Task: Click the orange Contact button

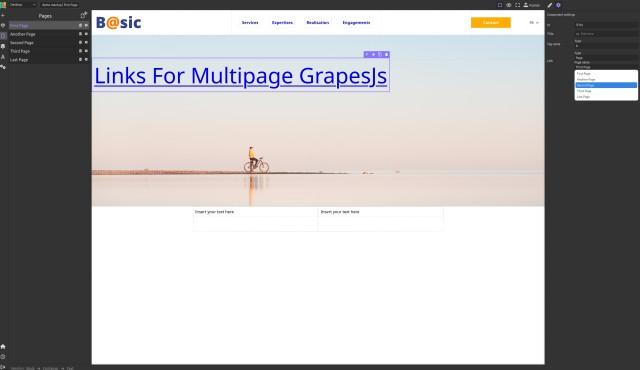Action: click(x=491, y=22)
